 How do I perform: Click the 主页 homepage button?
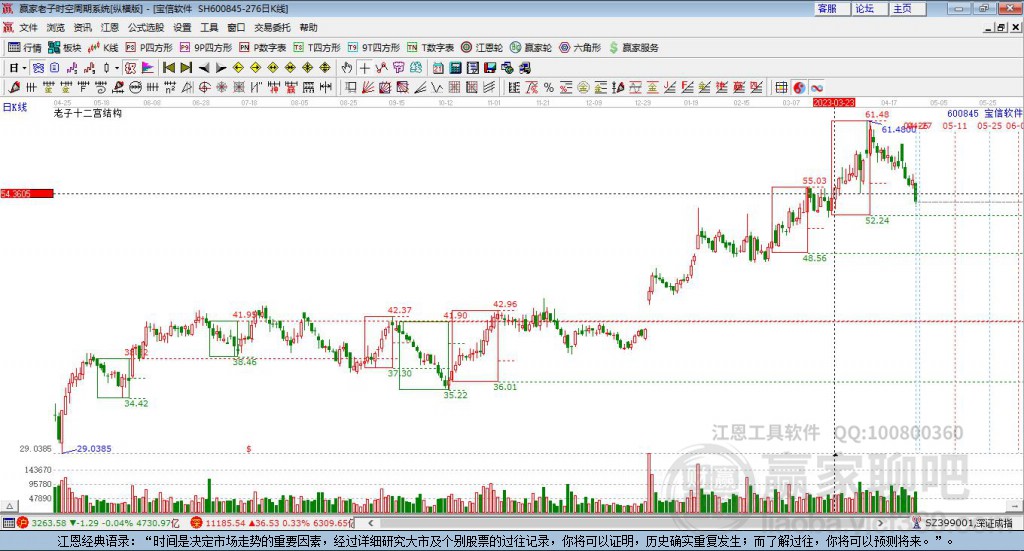point(906,8)
